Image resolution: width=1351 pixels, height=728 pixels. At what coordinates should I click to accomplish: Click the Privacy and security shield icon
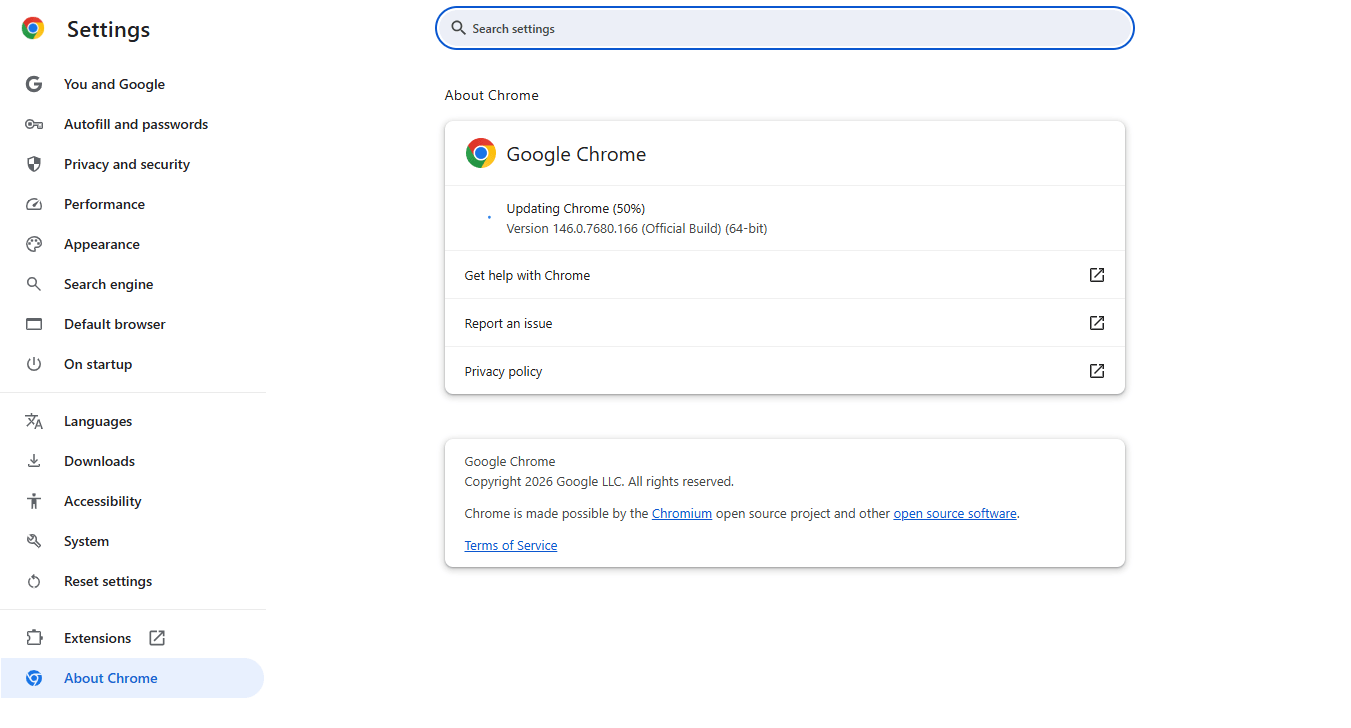point(34,164)
